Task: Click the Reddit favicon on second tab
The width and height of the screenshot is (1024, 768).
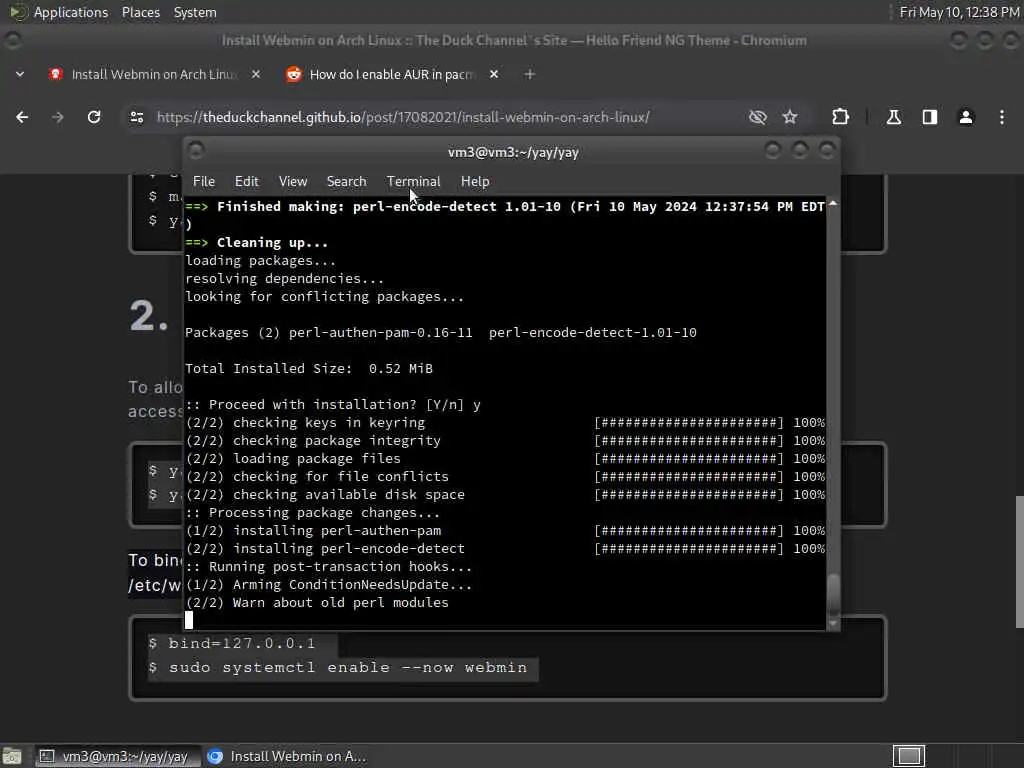Action: 294,74
